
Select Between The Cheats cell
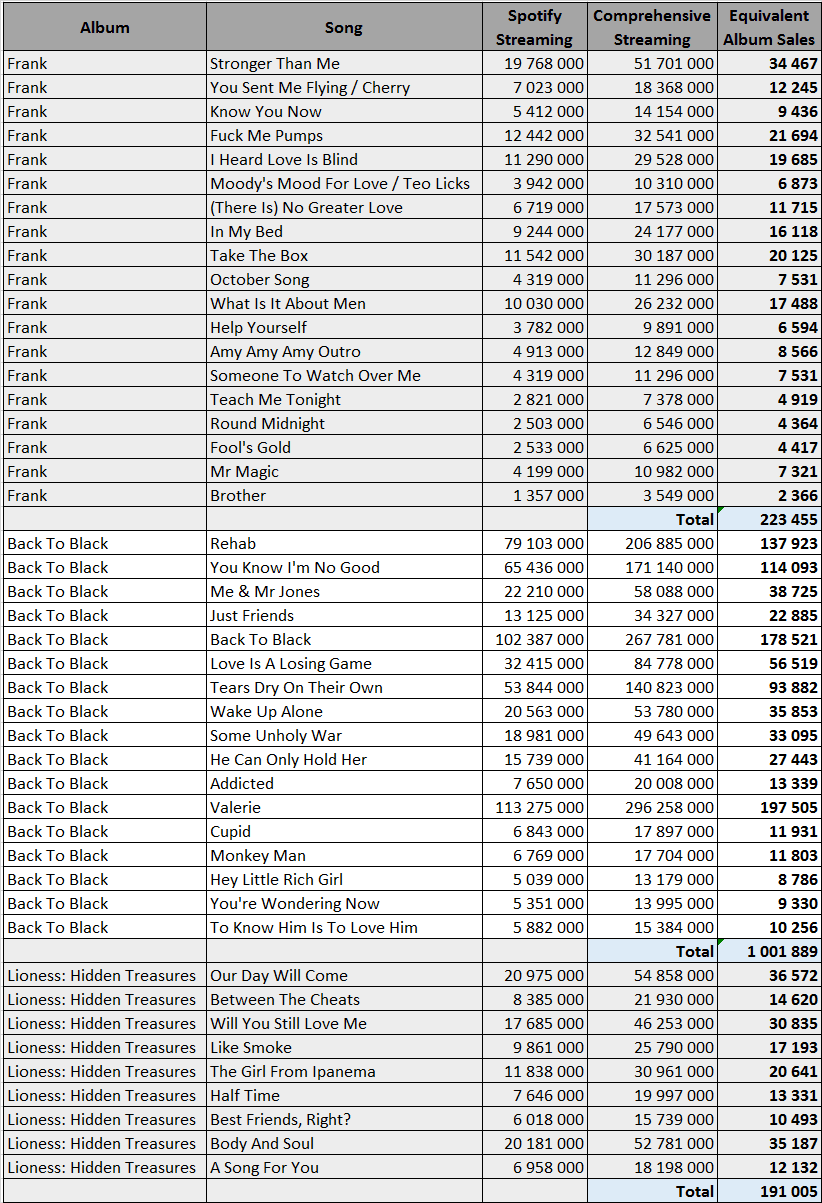[344, 999]
